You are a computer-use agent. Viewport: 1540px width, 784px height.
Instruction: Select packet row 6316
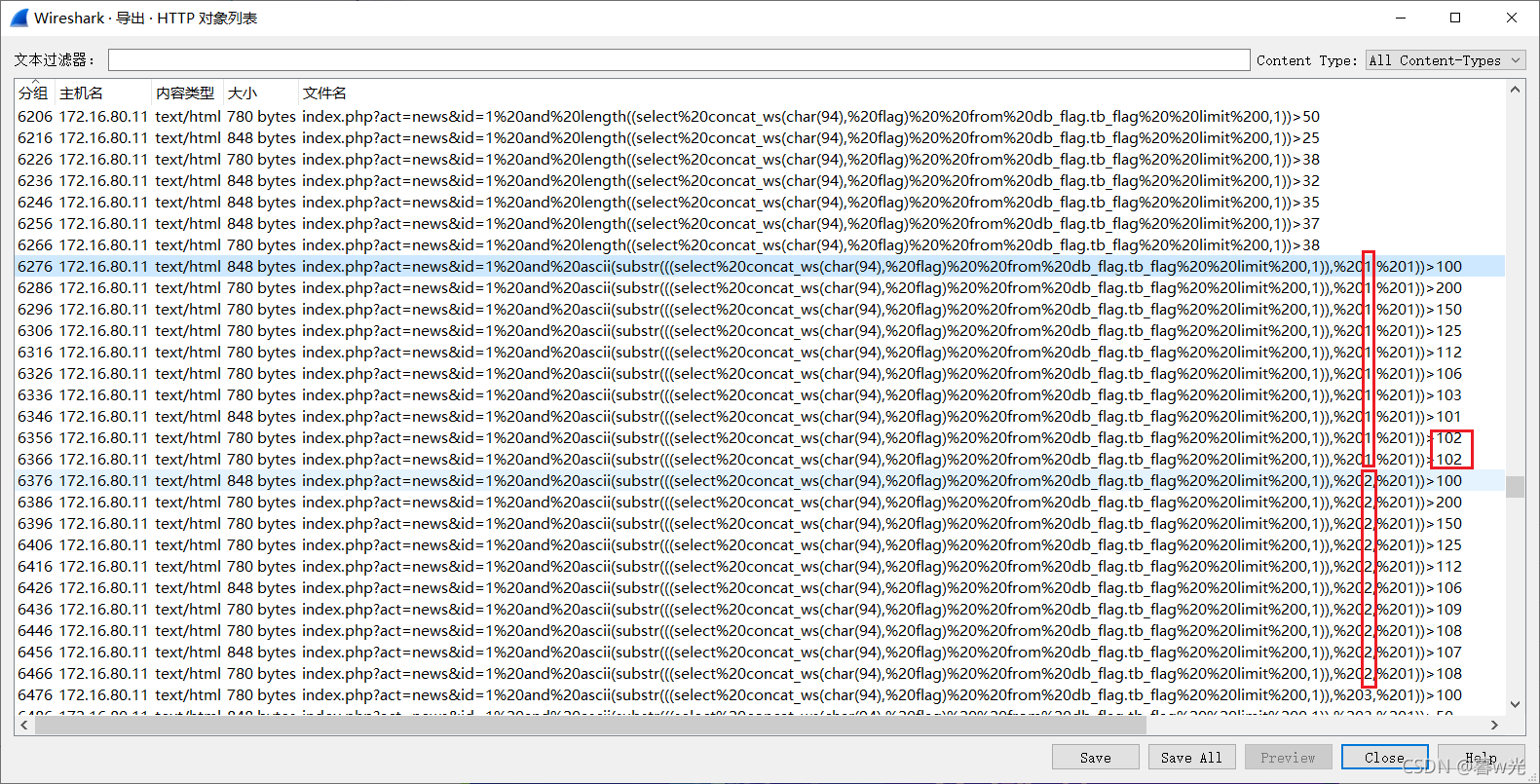[760, 352]
